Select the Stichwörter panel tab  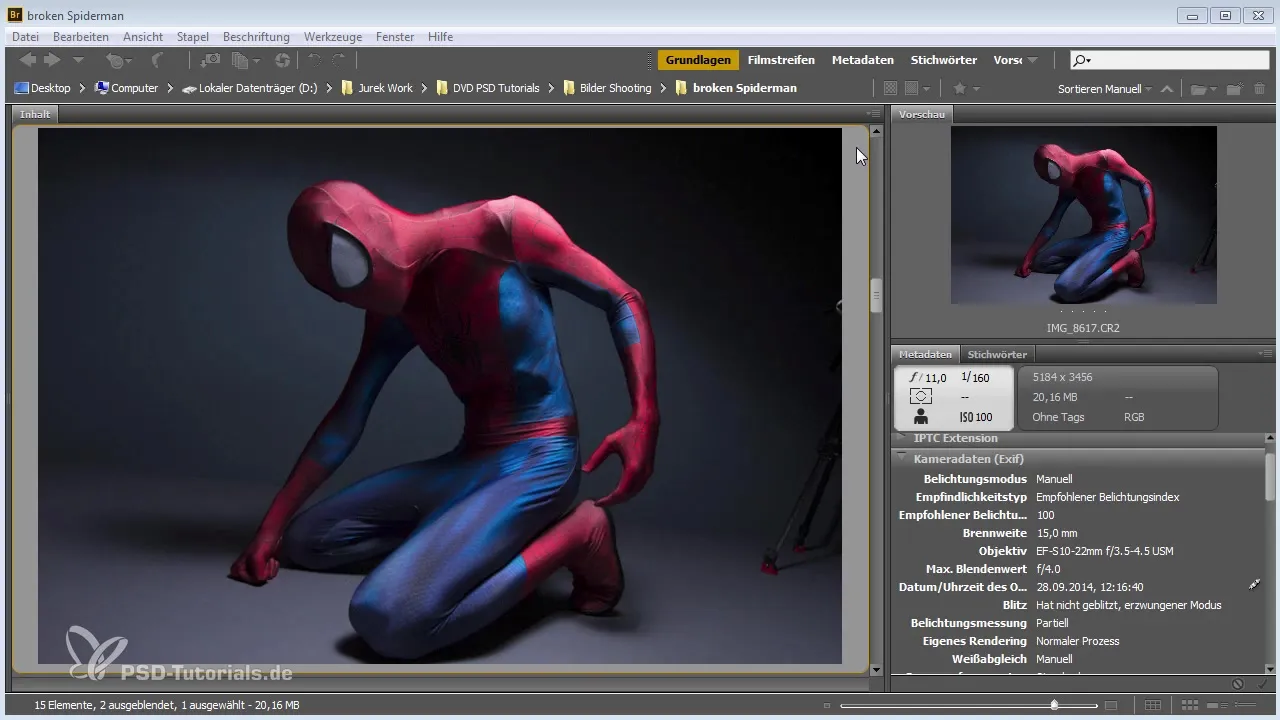pos(997,354)
